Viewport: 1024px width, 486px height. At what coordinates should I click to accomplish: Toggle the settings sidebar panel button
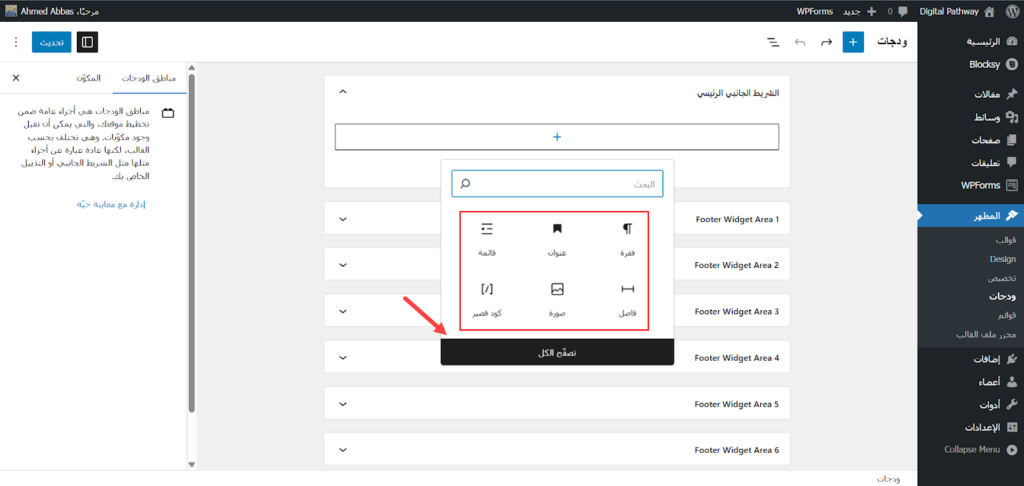(88, 43)
